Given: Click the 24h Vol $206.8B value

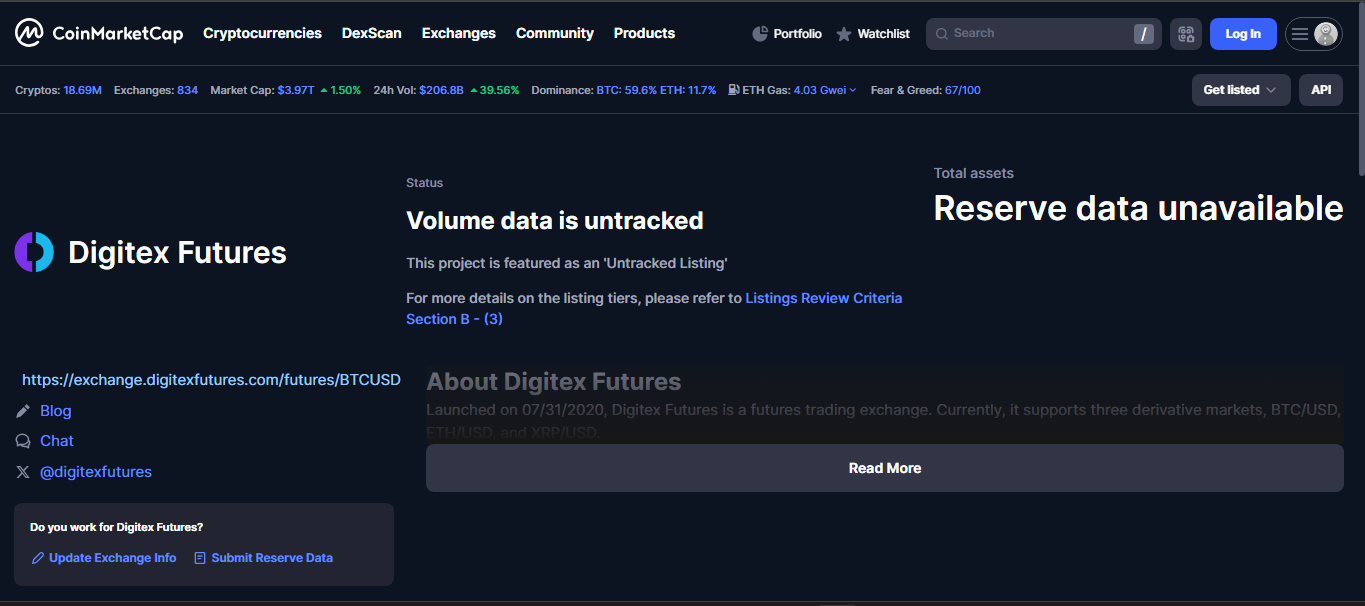Looking at the screenshot, I should pyautogui.click(x=441, y=90).
